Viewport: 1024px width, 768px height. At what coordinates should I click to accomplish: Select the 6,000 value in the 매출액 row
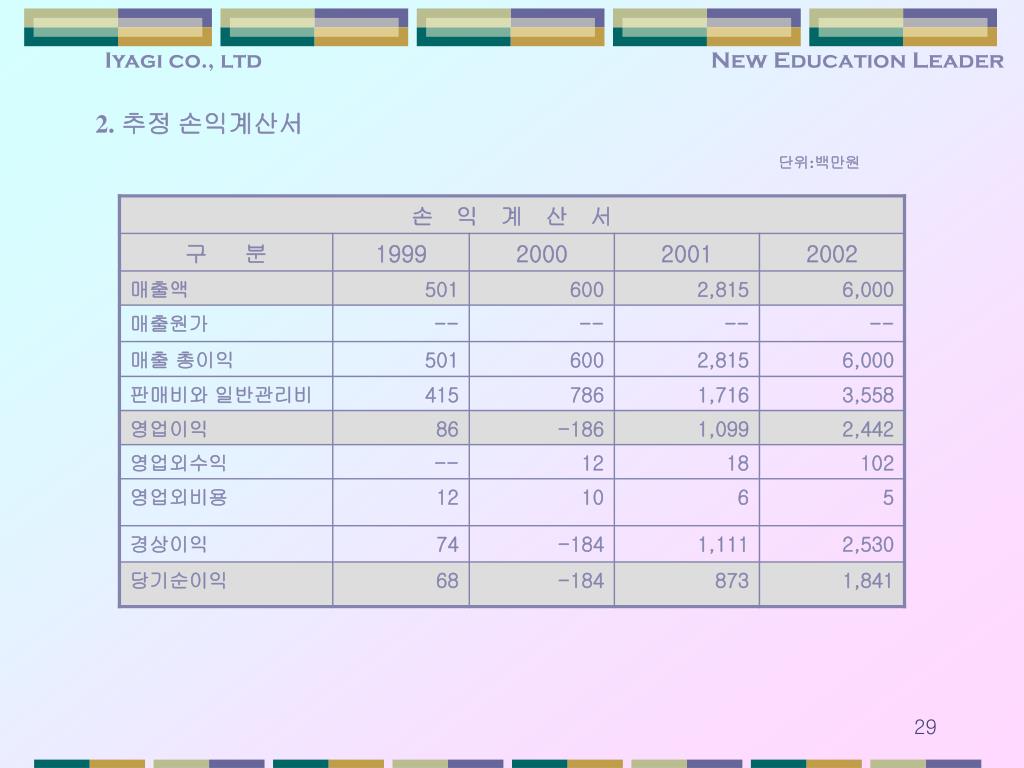pyautogui.click(x=868, y=289)
